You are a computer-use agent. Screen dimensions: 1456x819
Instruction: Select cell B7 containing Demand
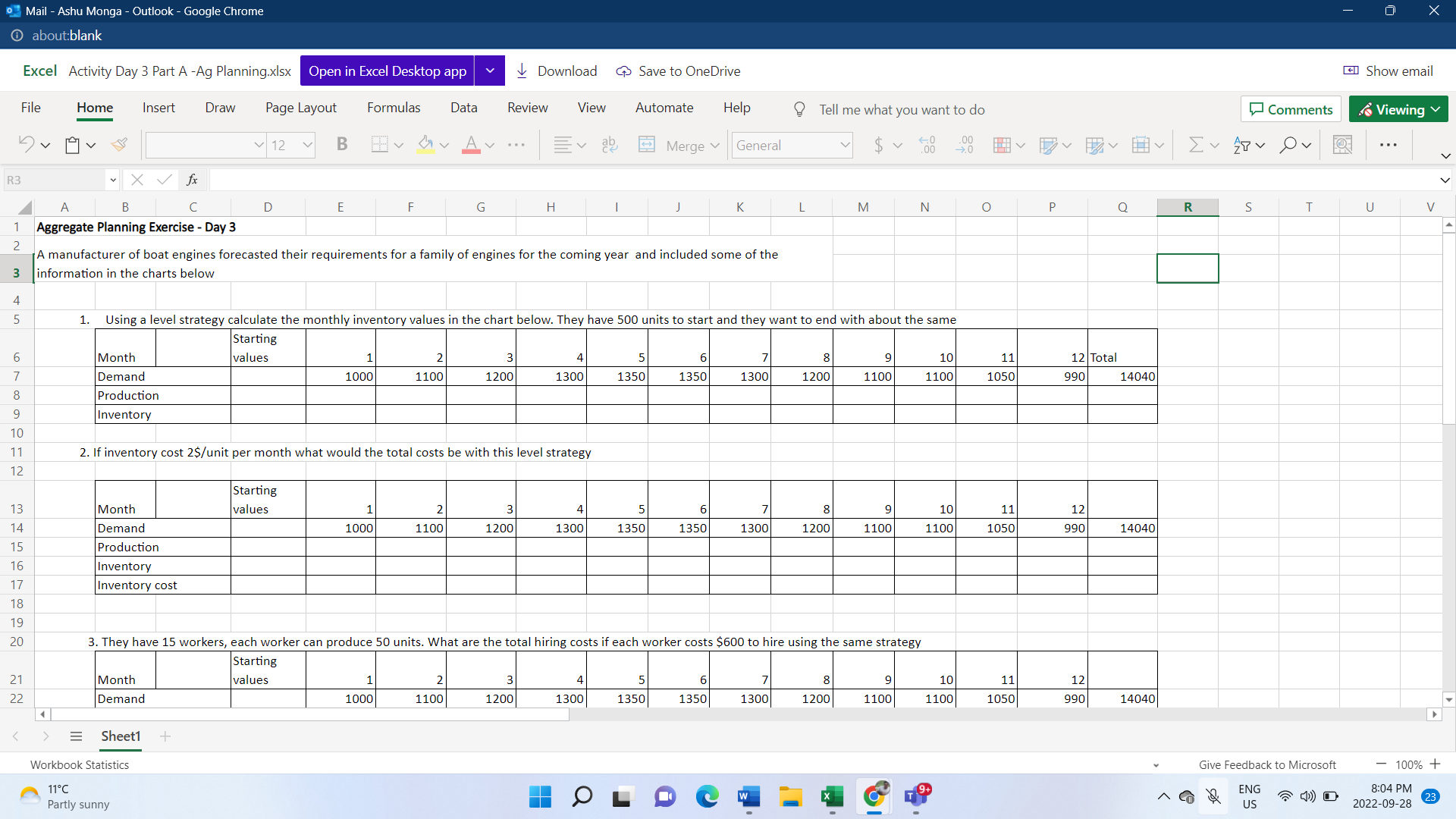(125, 376)
